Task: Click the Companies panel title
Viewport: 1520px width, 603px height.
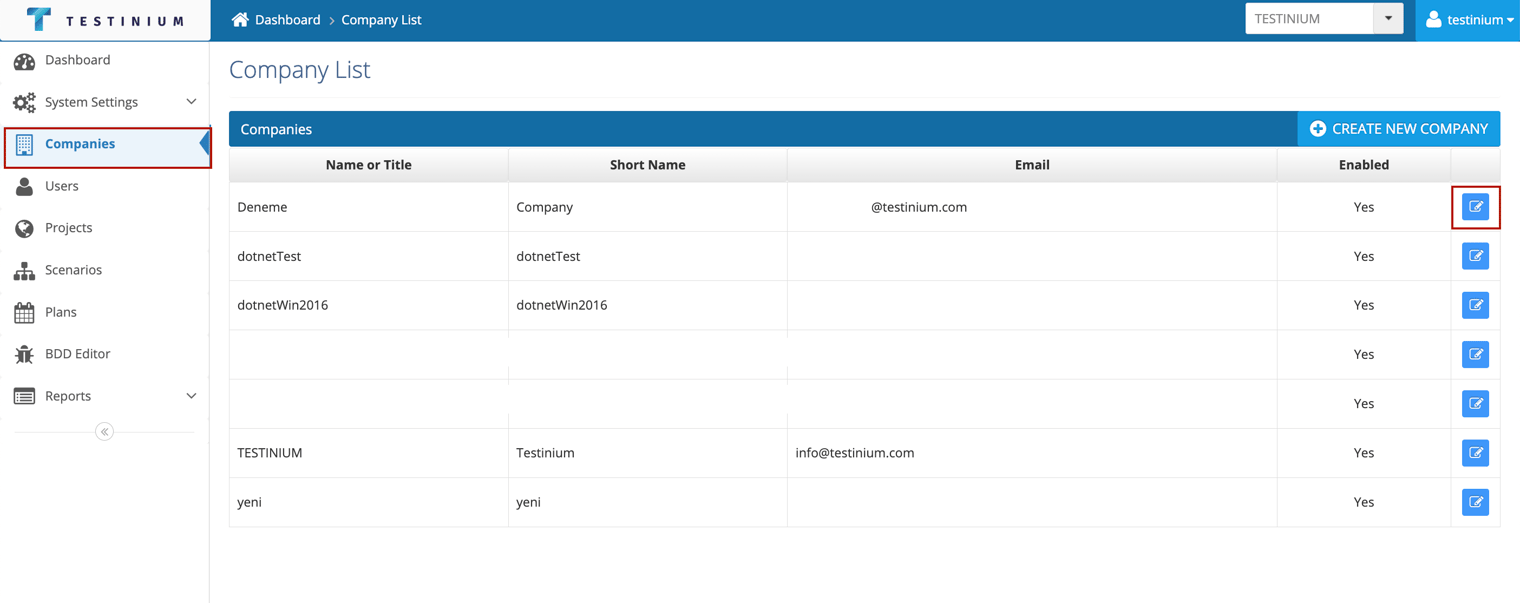Action: pyautogui.click(x=276, y=129)
